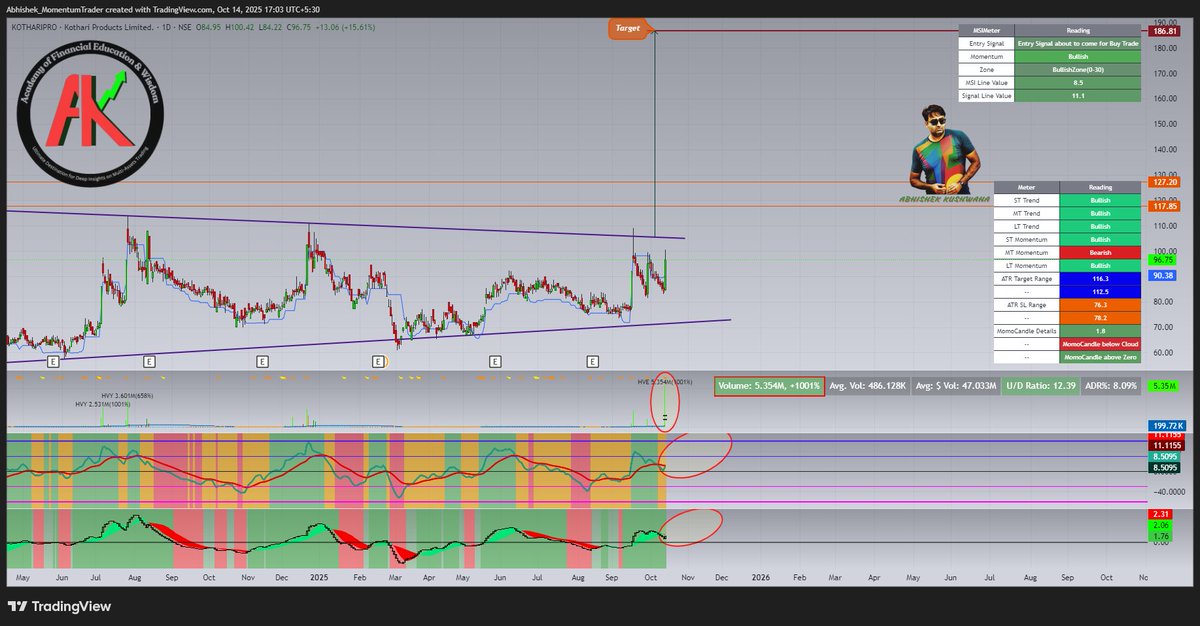1200x626 pixels.
Task: Select the E earnings marker under the October candles
Action: (594, 361)
